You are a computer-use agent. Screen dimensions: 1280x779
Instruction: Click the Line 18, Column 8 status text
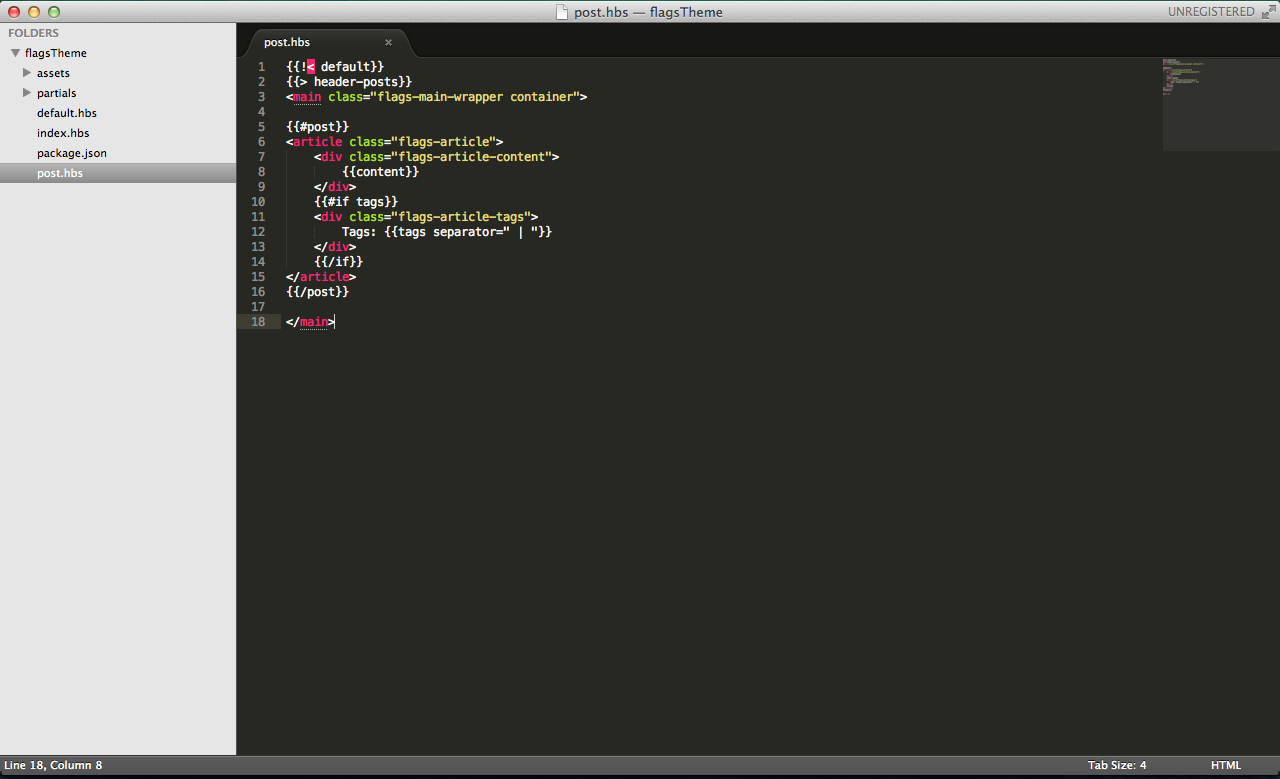click(53, 765)
